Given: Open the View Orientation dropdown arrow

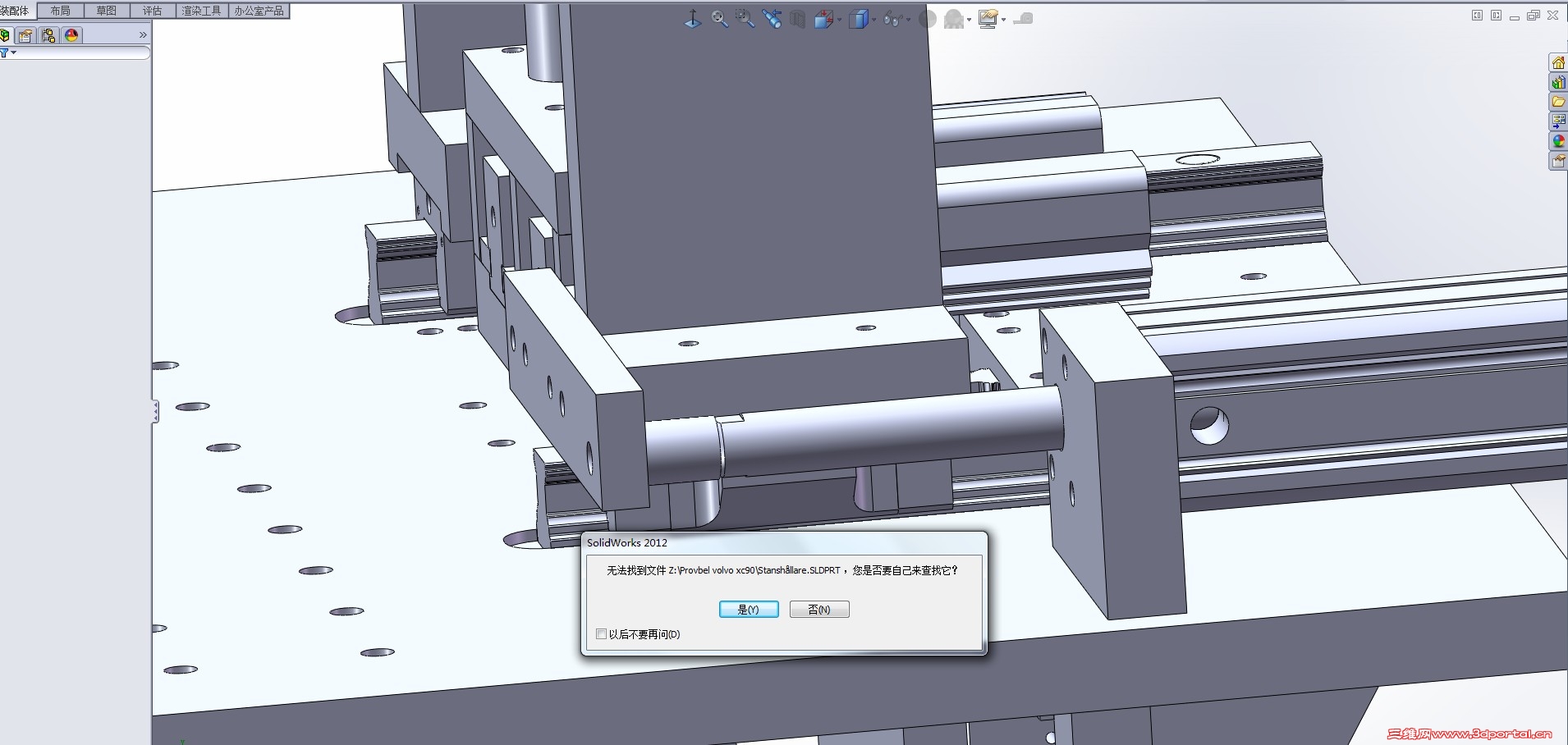Looking at the screenshot, I should point(838,21).
